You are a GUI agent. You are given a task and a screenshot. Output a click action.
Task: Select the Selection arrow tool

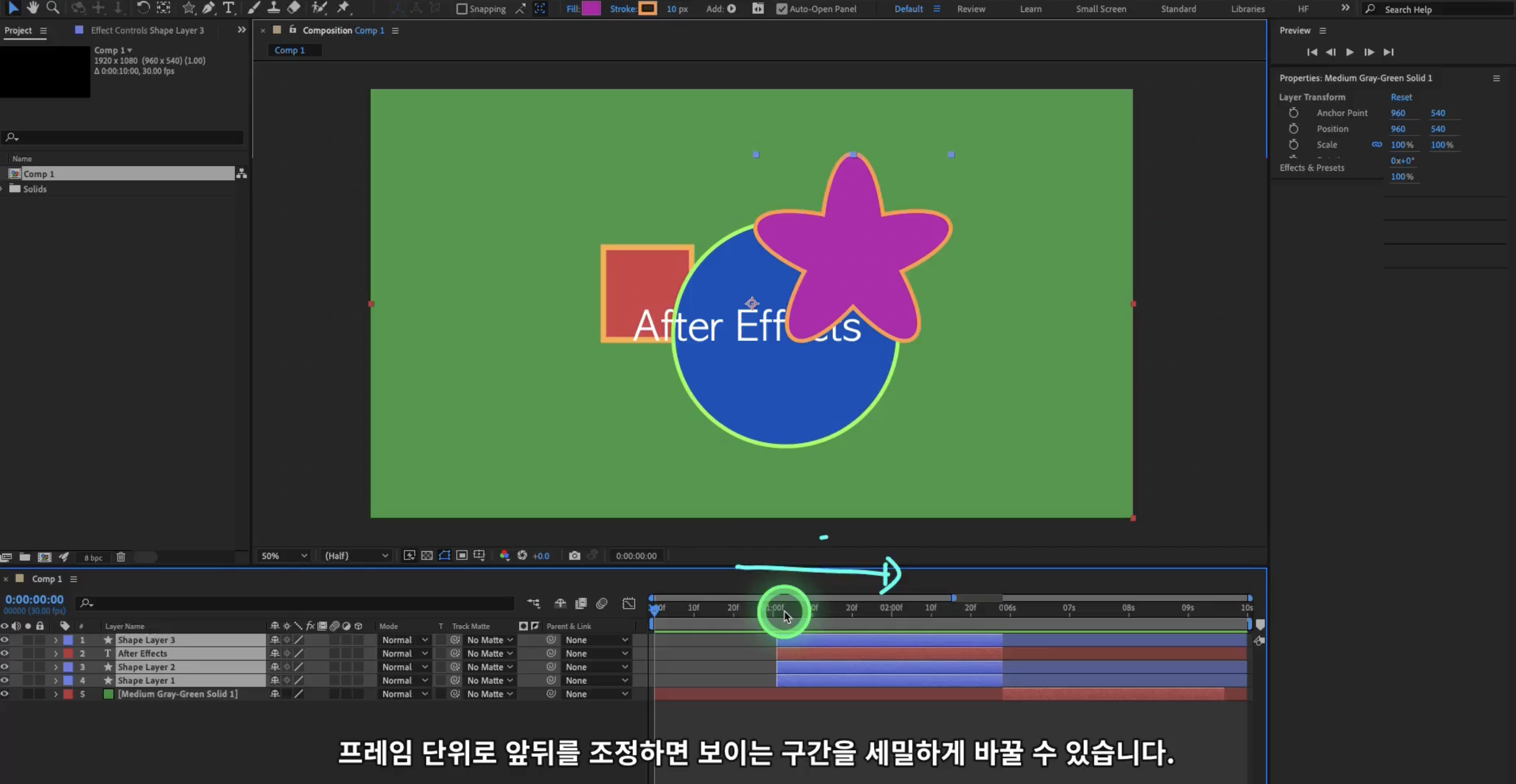click(13, 8)
